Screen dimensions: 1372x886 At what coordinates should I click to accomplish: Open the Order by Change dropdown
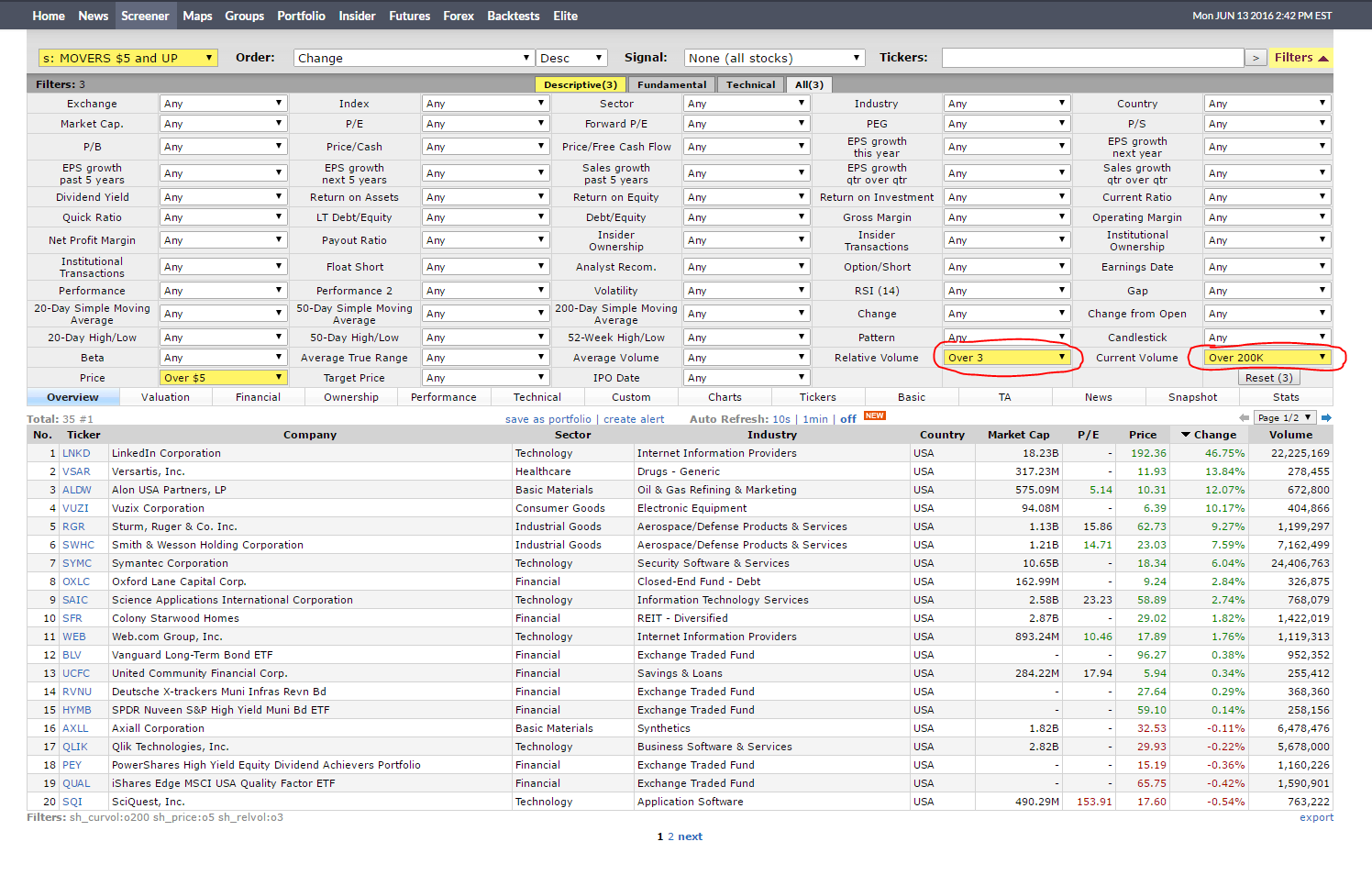click(414, 58)
